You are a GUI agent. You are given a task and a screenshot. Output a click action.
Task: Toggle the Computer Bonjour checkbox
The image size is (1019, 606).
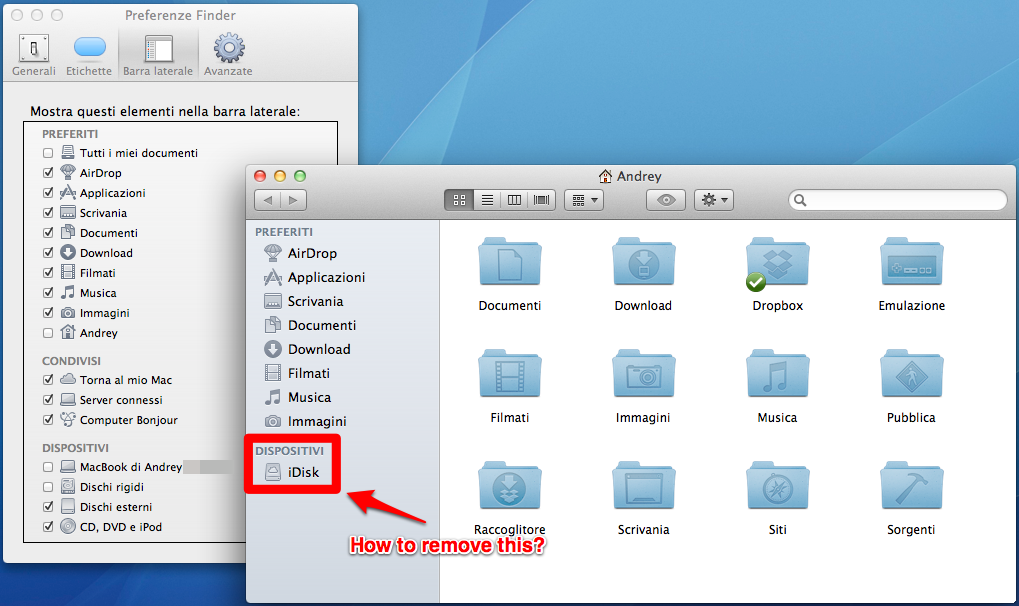(48, 420)
